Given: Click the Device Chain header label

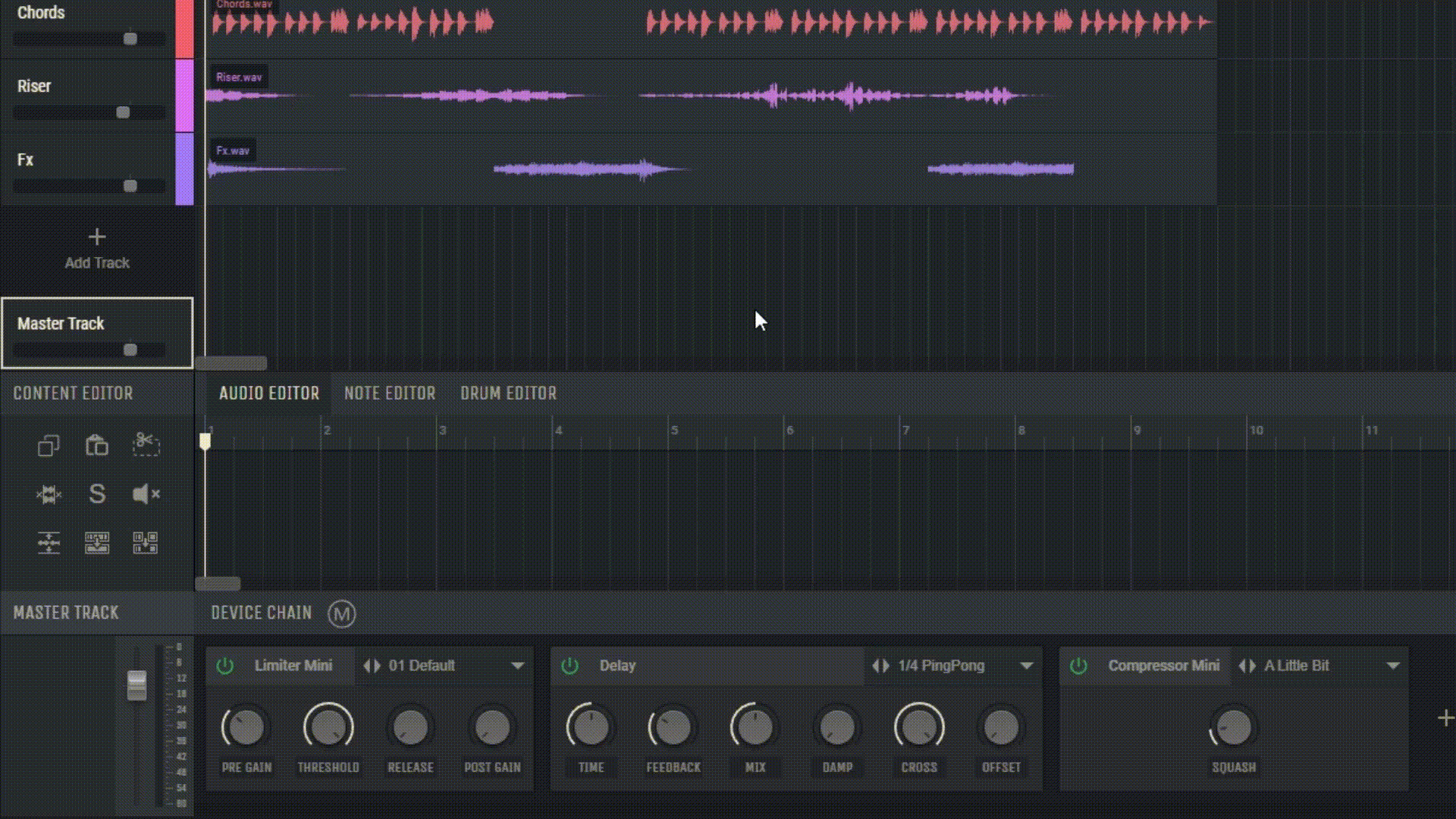Looking at the screenshot, I should (261, 613).
